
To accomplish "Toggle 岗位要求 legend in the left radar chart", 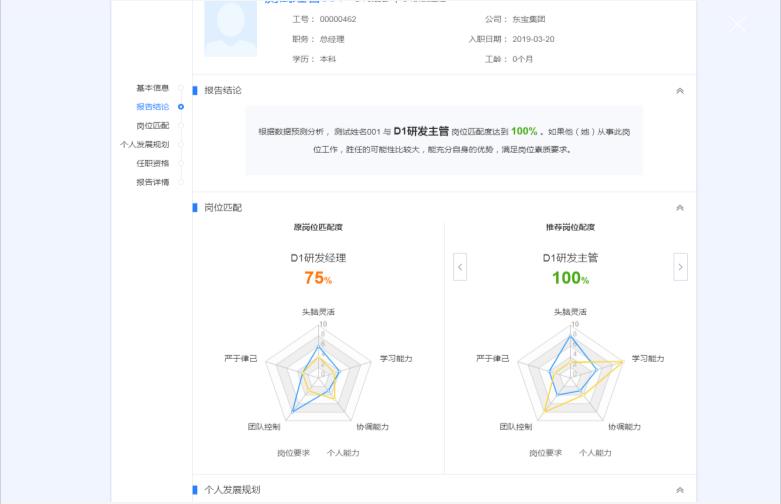I will tap(293, 453).
